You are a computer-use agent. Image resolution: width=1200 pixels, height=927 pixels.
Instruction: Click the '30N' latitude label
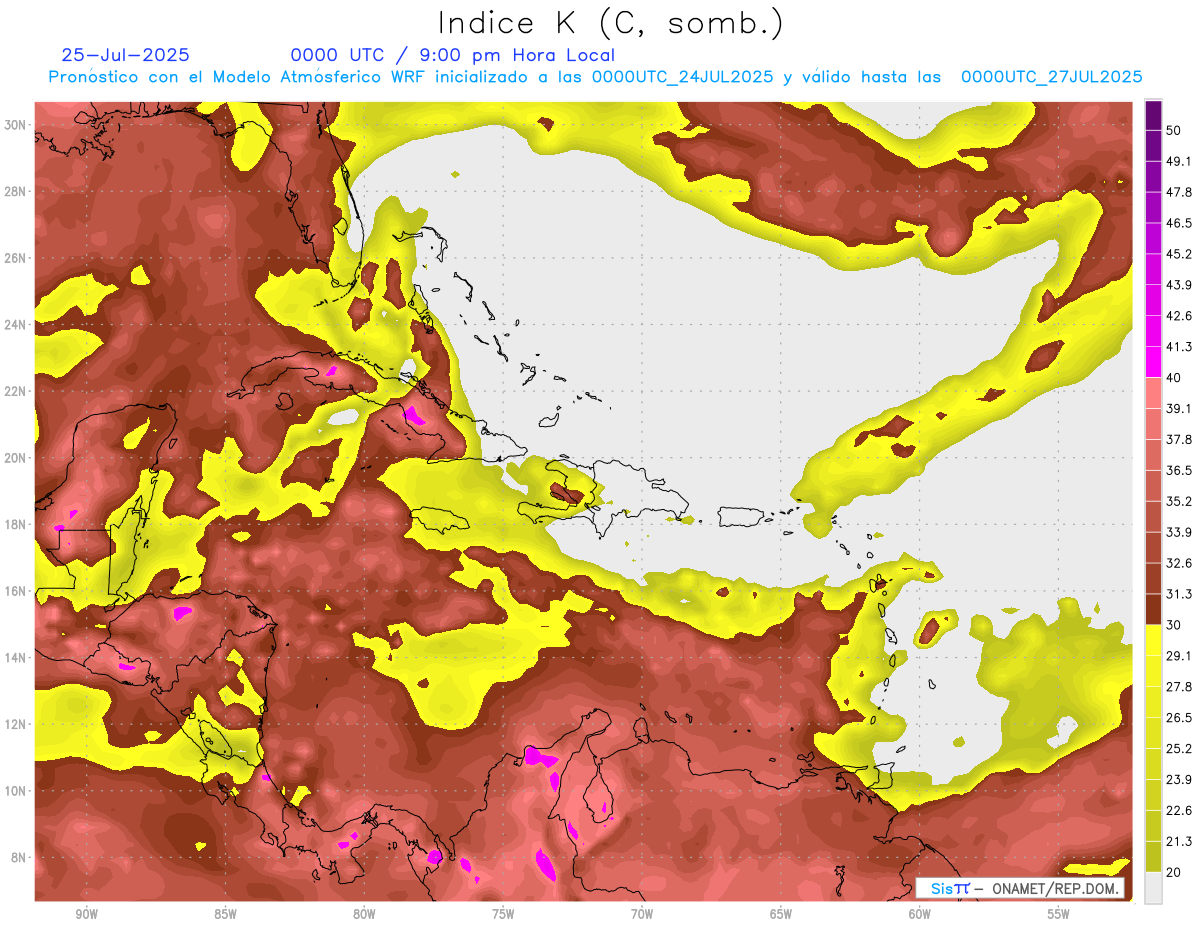(x=16, y=125)
